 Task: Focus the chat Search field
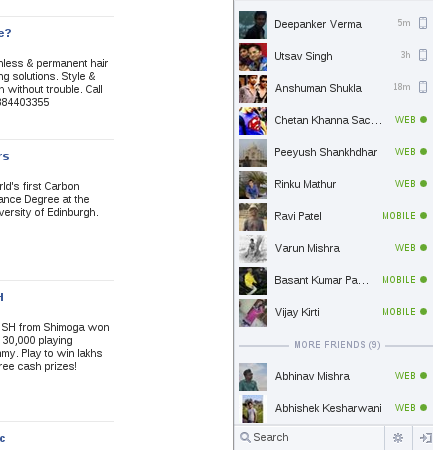tap(309, 437)
